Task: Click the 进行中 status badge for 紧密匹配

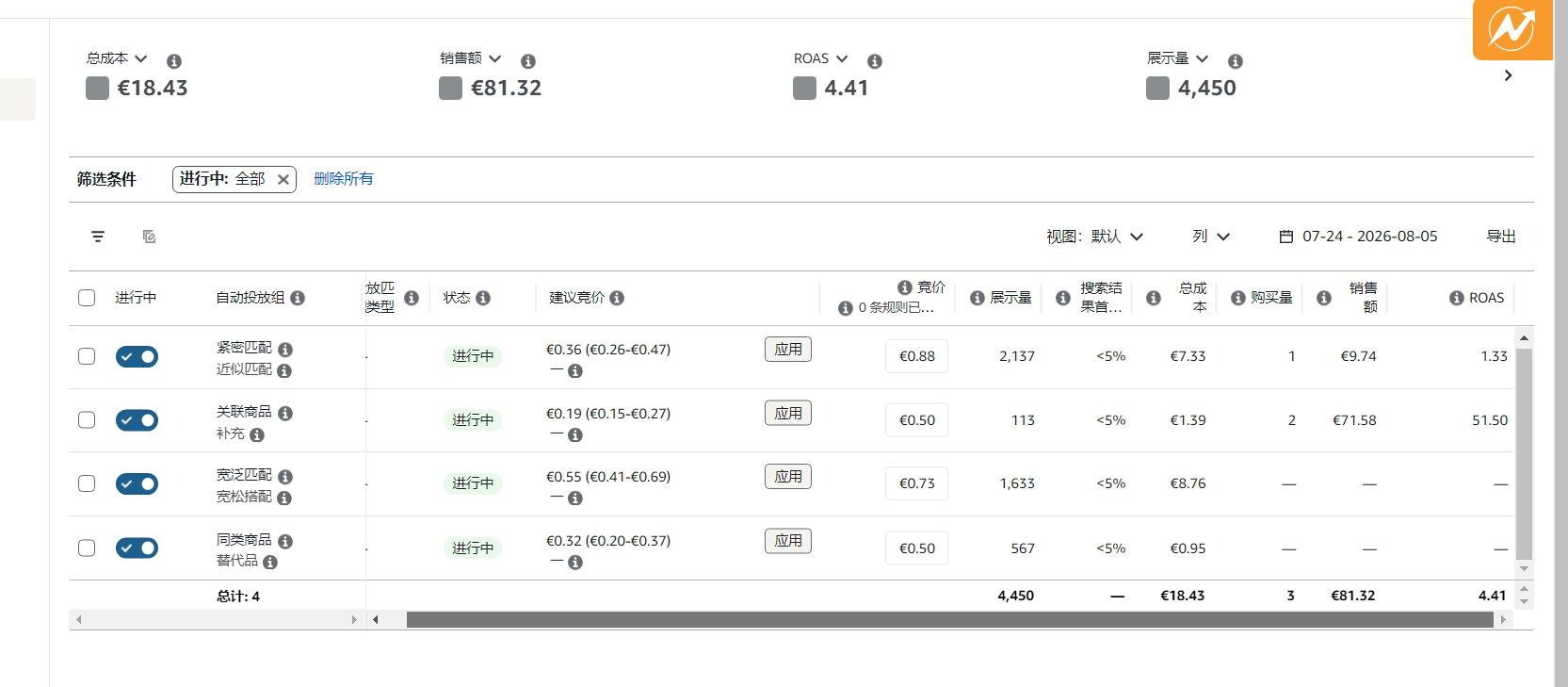Action: click(x=473, y=356)
